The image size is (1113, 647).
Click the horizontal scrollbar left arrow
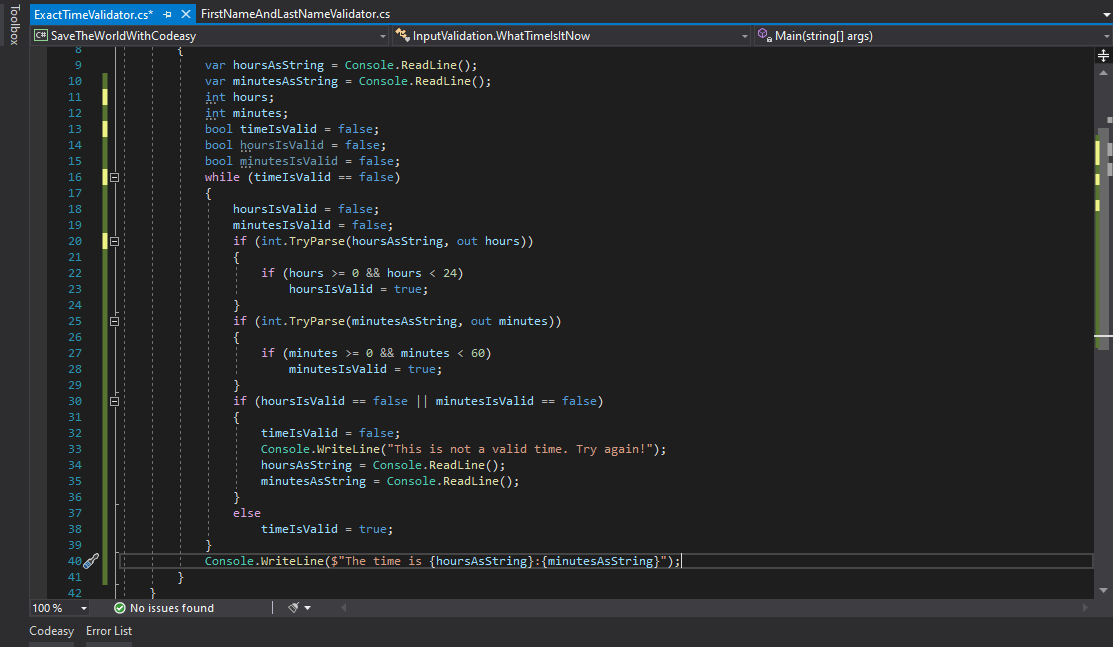click(x=342, y=608)
